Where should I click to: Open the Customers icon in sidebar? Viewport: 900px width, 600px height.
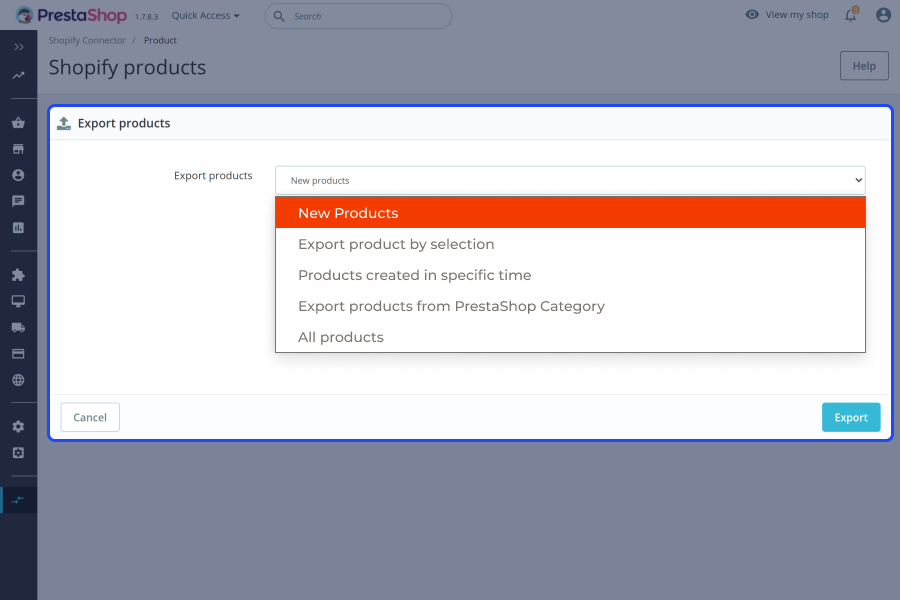[18, 175]
